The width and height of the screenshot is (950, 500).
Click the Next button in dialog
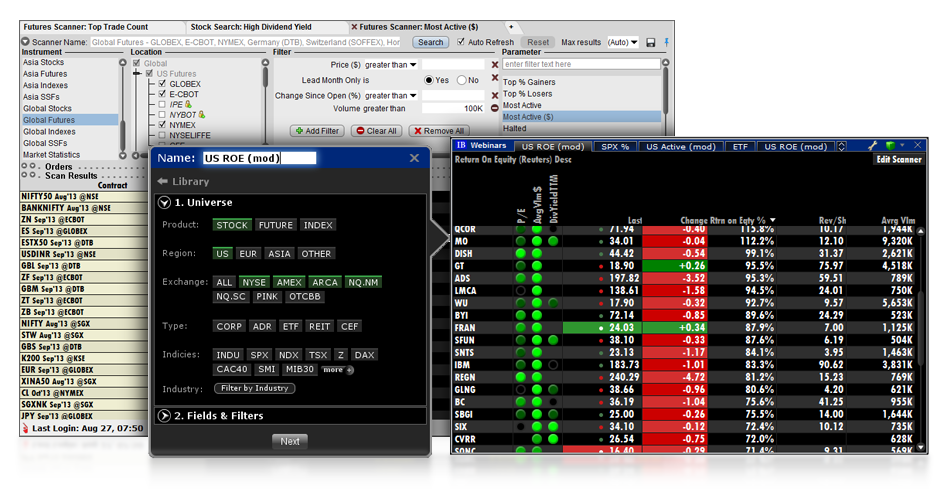click(290, 441)
